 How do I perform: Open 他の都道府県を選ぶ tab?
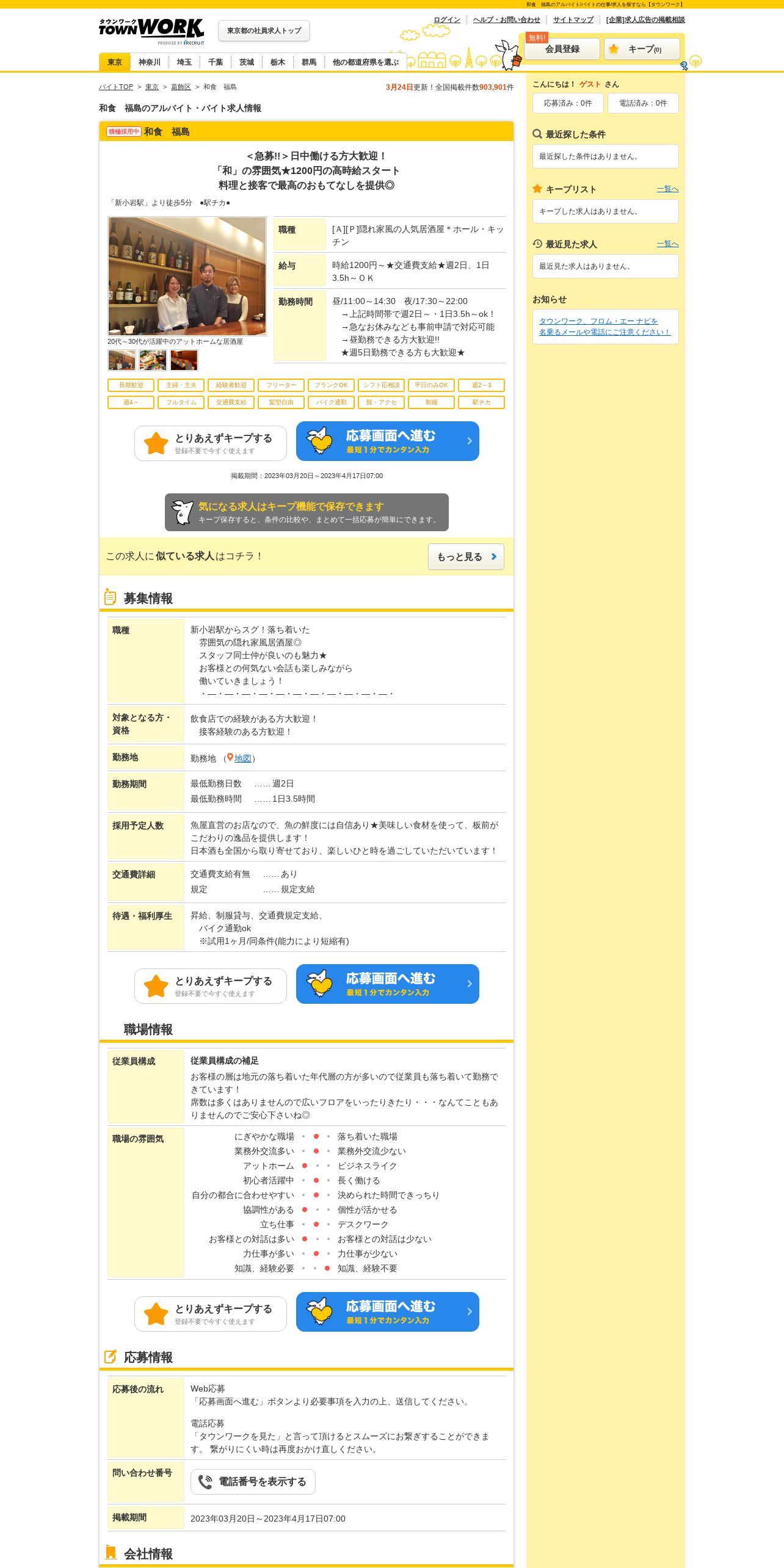click(x=365, y=62)
